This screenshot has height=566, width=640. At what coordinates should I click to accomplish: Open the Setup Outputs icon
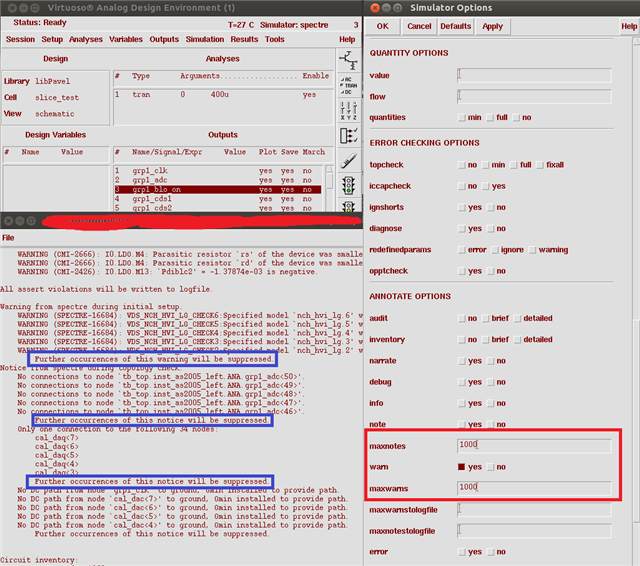pyautogui.click(x=348, y=134)
